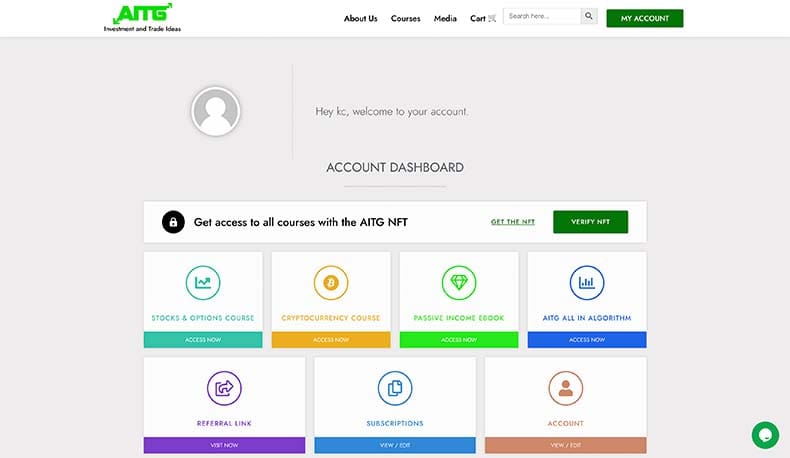Click the black lock icon
The height and width of the screenshot is (458, 790).
coord(173,222)
